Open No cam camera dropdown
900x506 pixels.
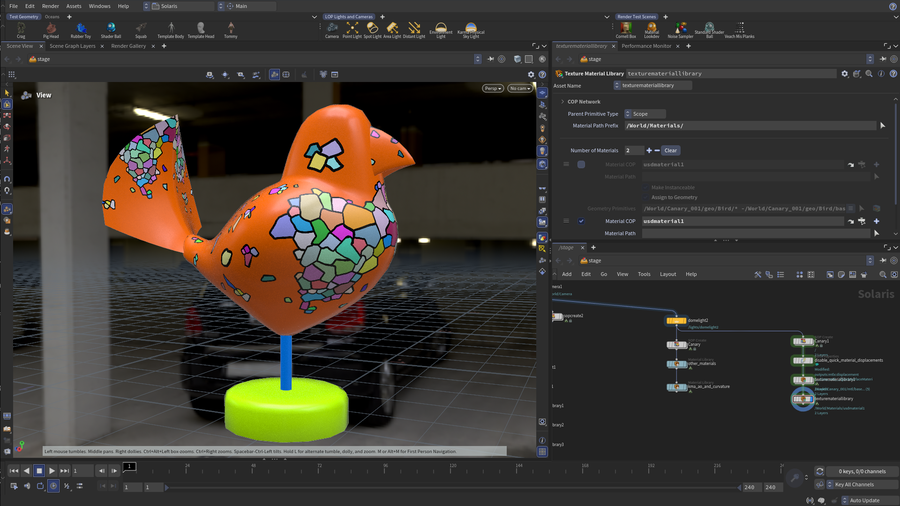click(520, 88)
